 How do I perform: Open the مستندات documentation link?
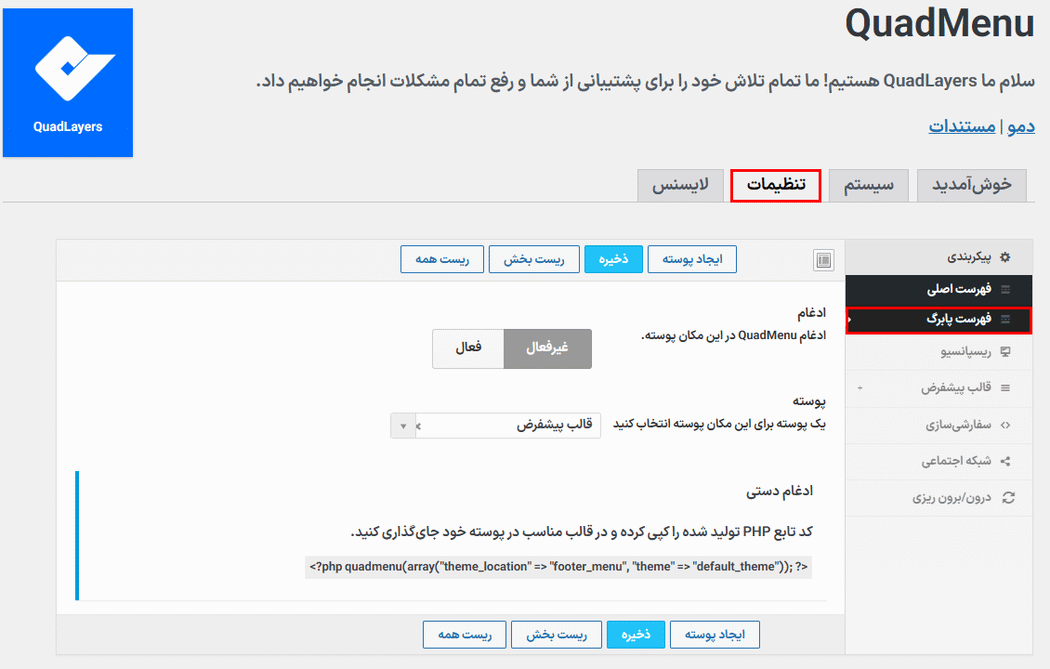(x=958, y=127)
